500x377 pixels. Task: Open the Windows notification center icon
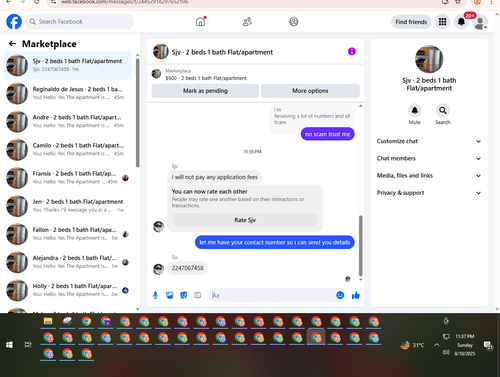coord(488,345)
